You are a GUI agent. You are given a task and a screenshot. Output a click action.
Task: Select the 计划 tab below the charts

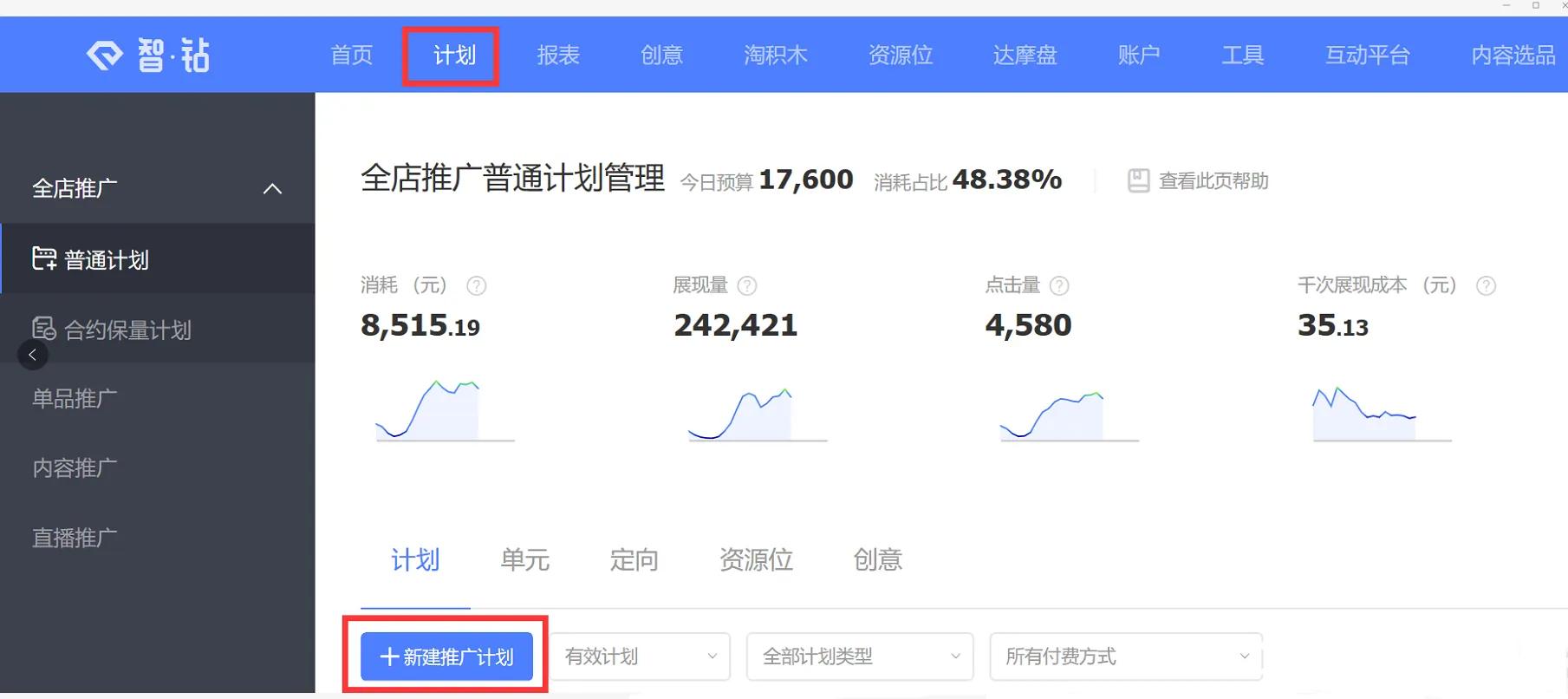(x=415, y=559)
